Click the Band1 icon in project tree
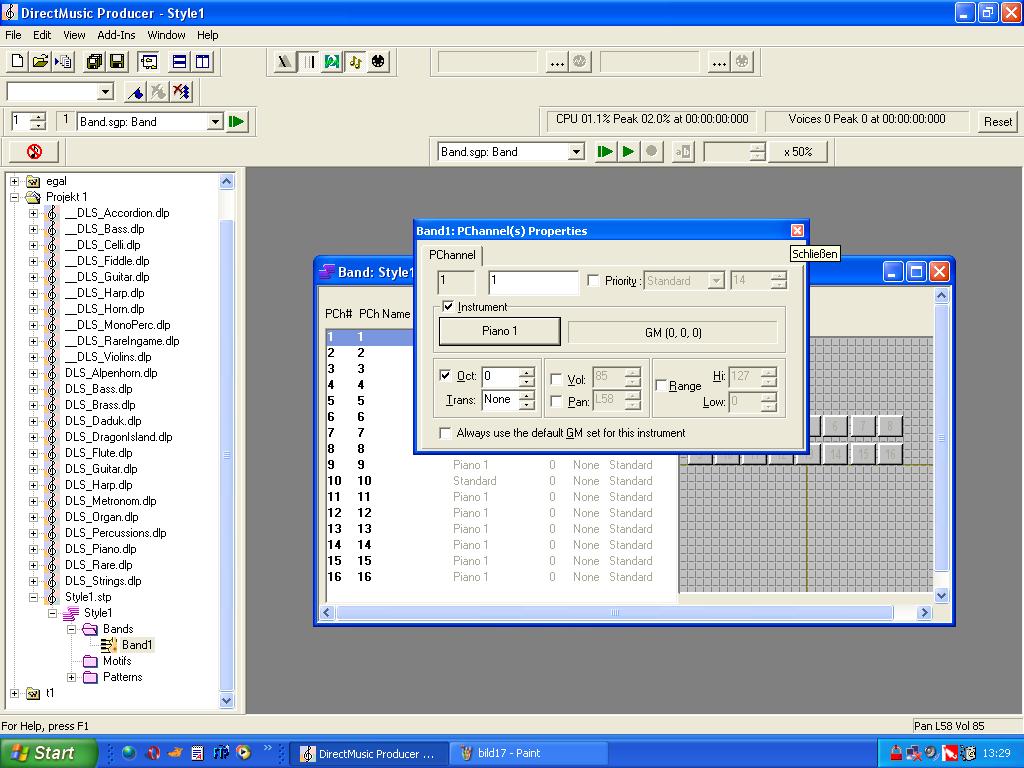This screenshot has height=768, width=1024. [x=109, y=645]
